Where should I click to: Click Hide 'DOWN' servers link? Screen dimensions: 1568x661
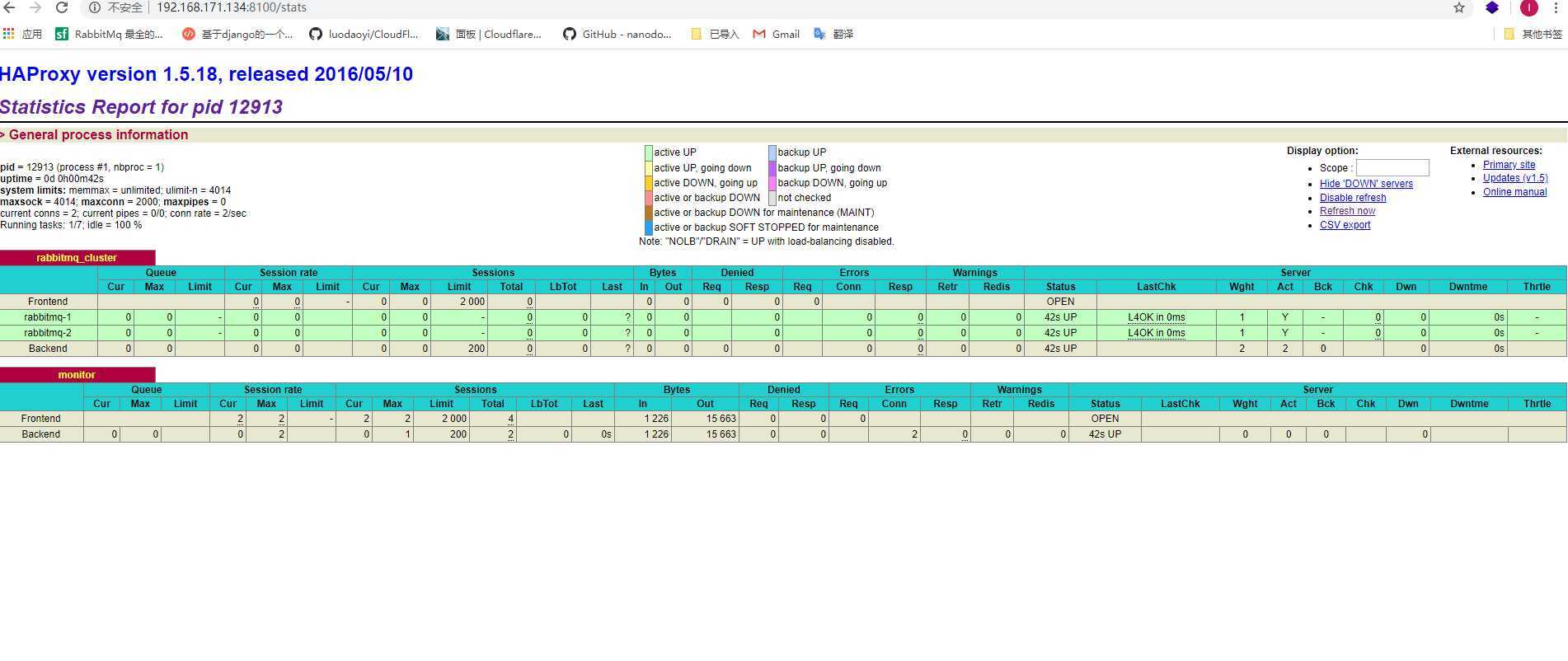1366,184
